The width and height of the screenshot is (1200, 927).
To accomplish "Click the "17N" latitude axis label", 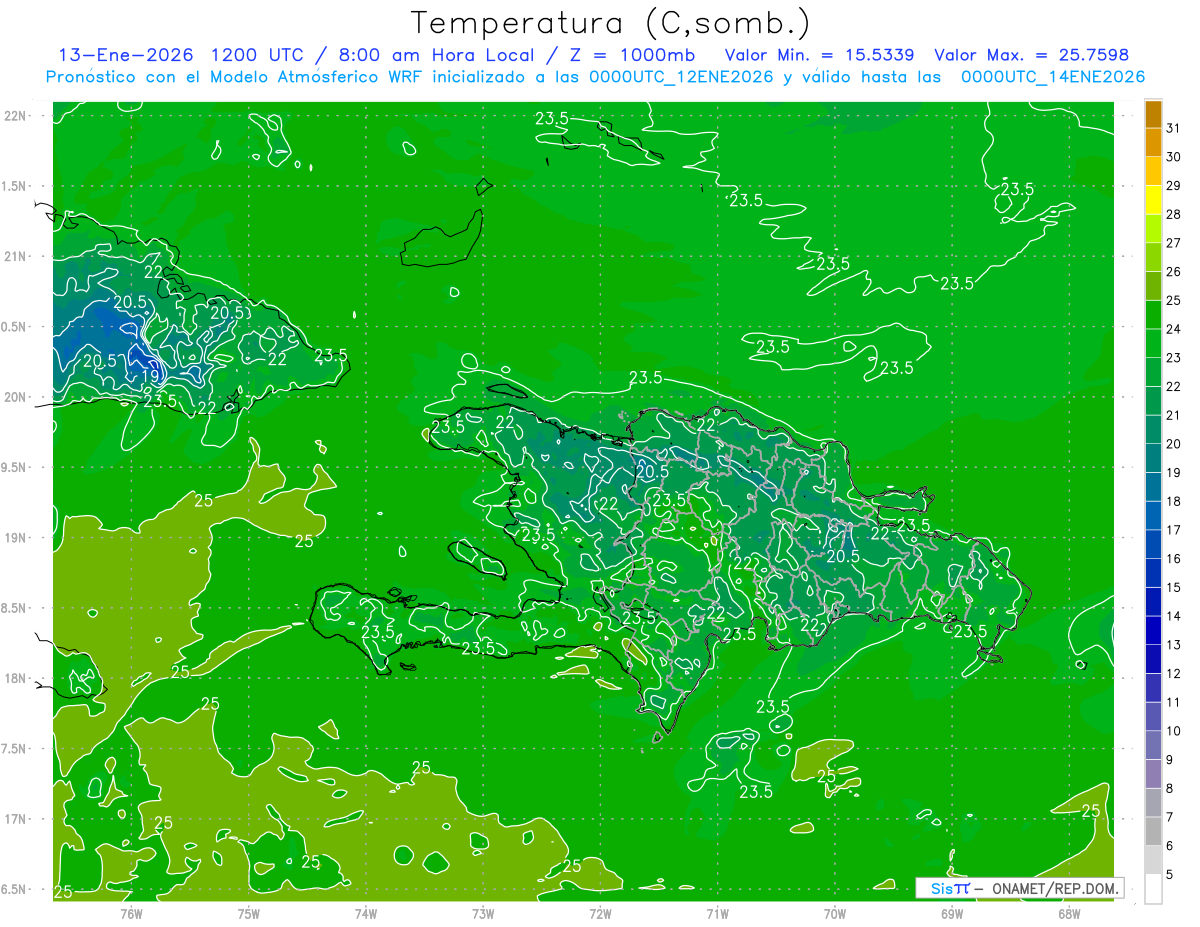I will point(15,819).
